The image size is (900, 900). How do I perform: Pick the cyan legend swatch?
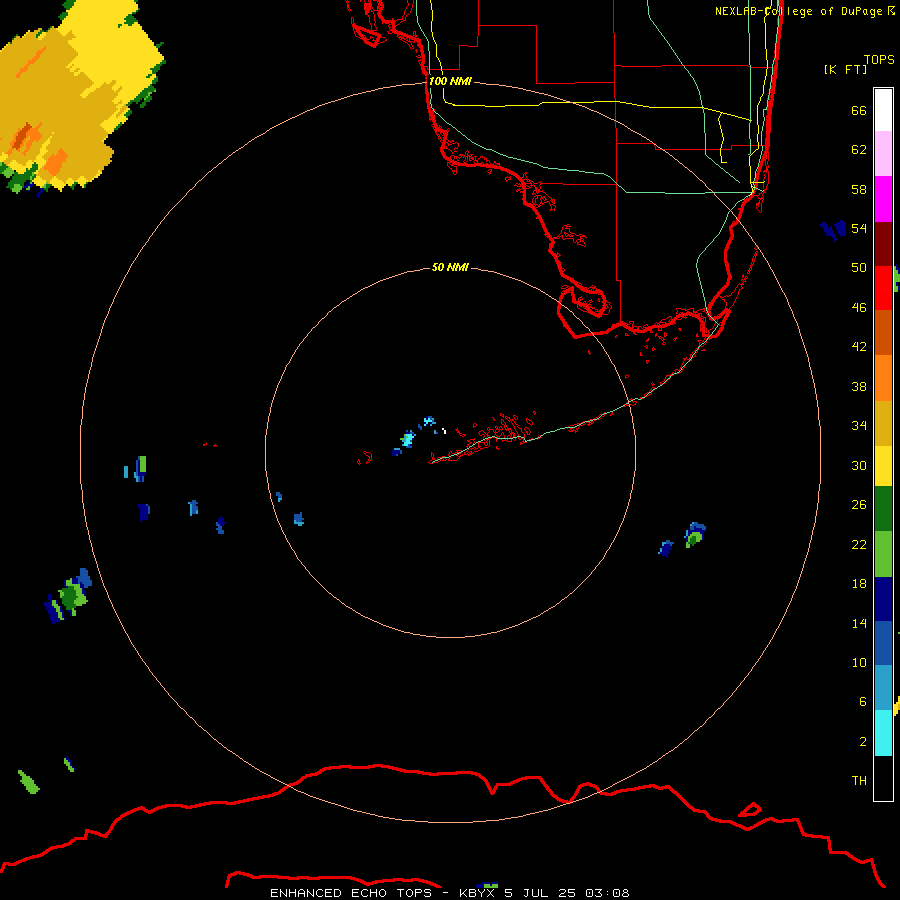point(883,733)
